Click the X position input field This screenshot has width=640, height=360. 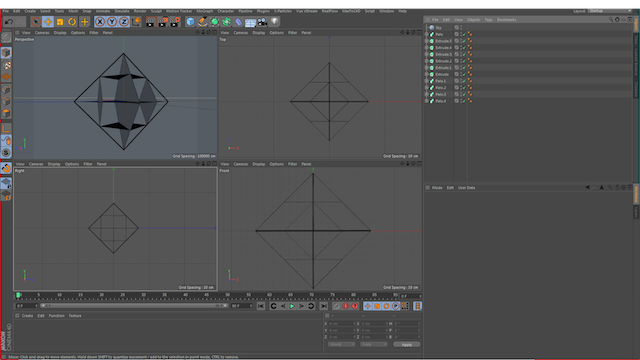(x=341, y=324)
